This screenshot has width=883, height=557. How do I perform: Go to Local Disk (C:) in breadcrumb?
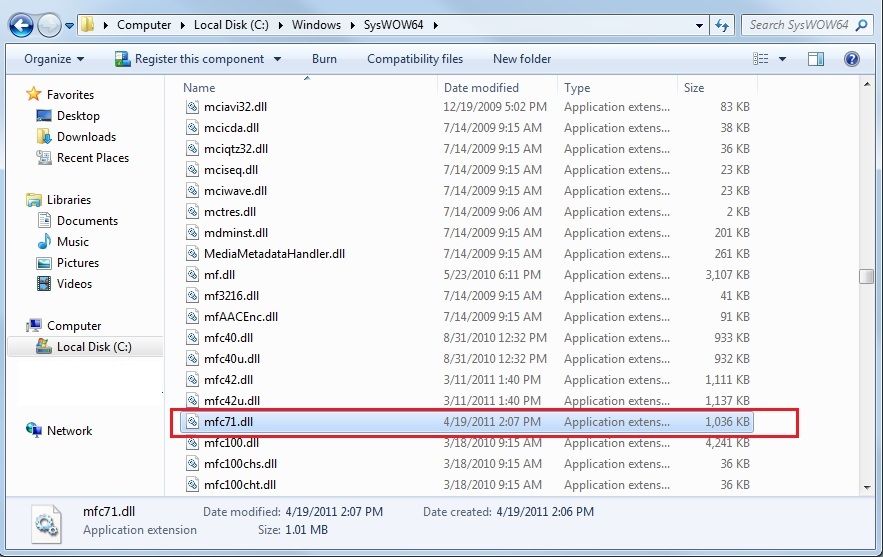[x=231, y=25]
